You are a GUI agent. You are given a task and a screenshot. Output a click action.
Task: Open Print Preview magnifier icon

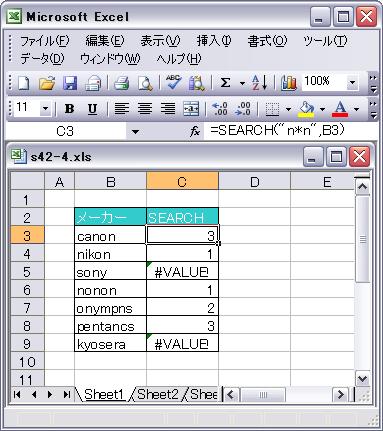[145, 83]
